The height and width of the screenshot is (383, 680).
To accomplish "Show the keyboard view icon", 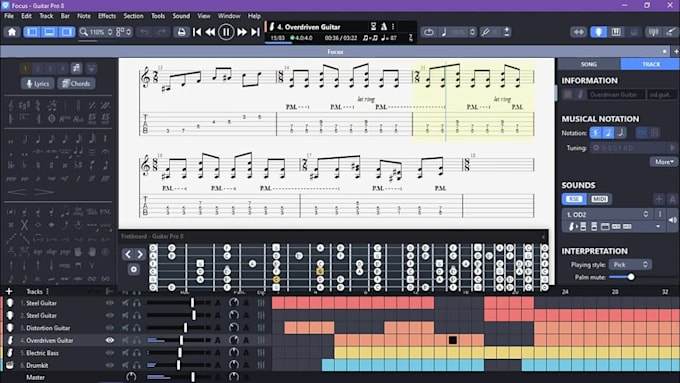I will (616, 32).
